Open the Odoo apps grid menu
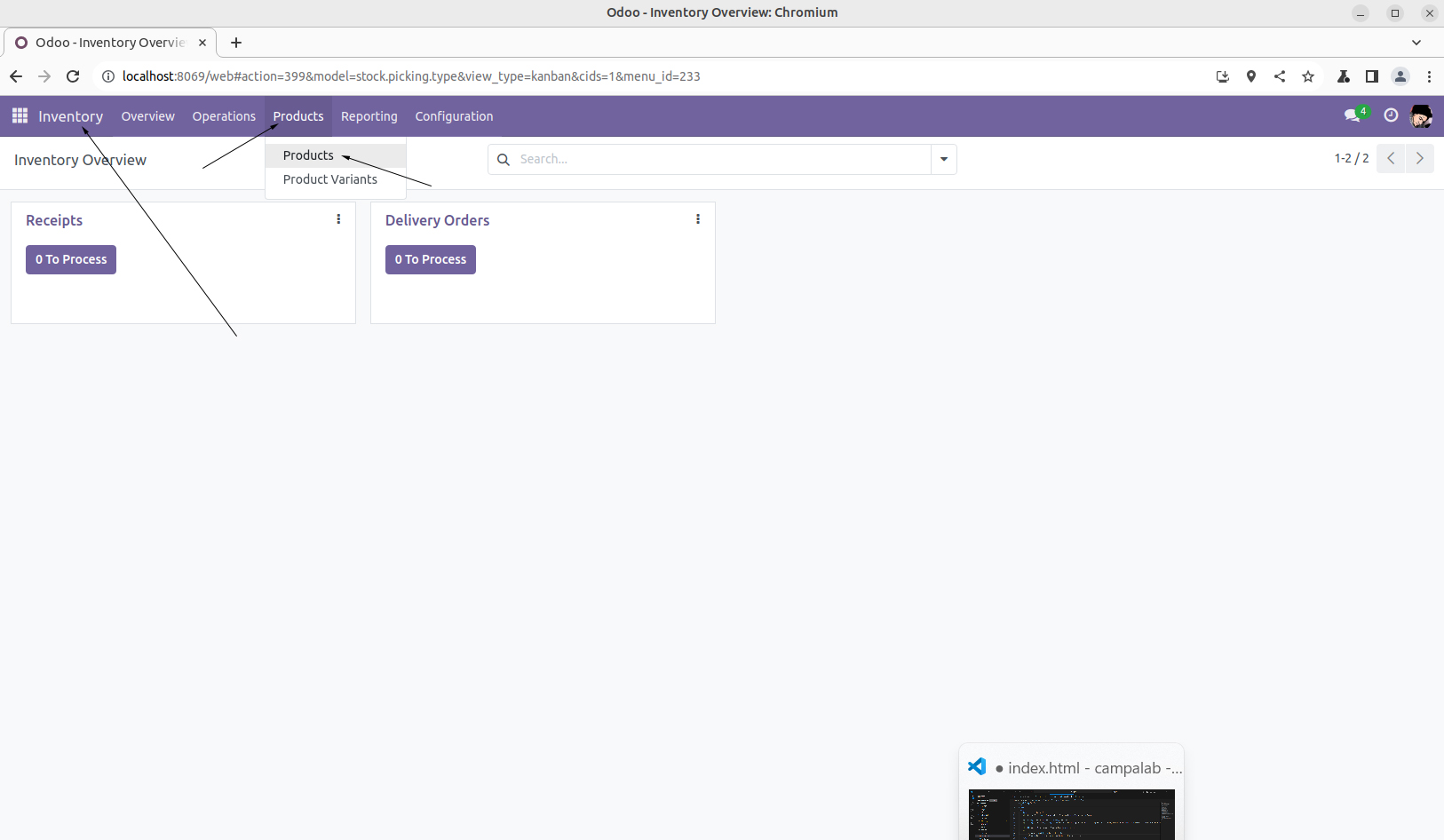 tap(20, 116)
